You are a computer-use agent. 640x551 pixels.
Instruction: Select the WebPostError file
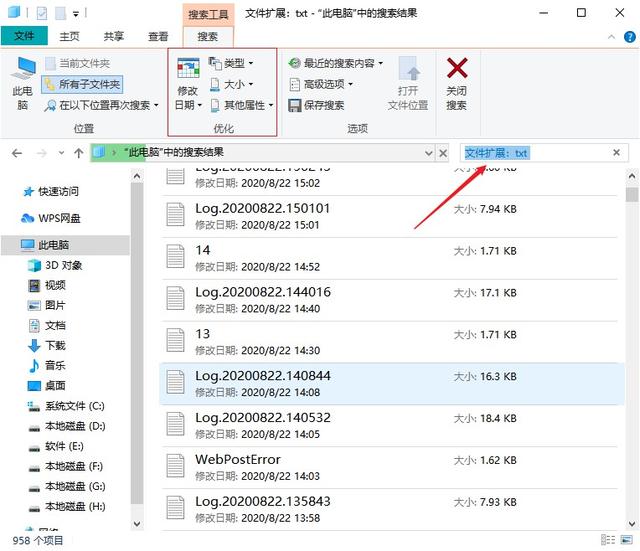[x=391, y=467]
